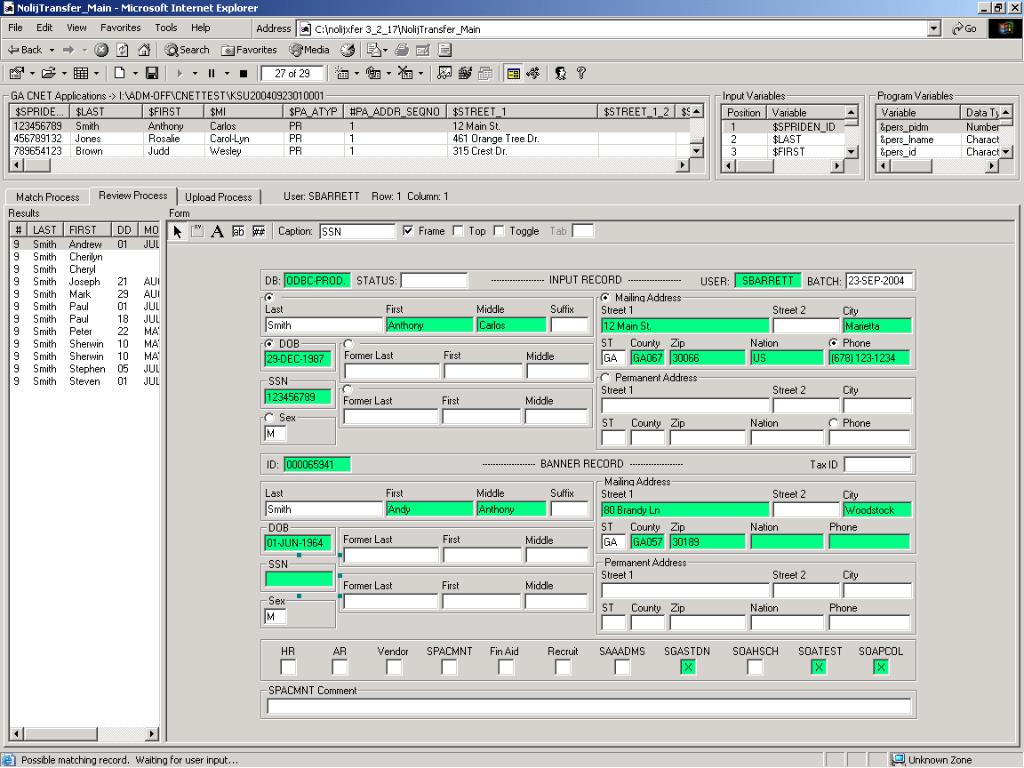The width and height of the screenshot is (1024, 768).
Task: Click the grid table icon
Action: (81, 73)
